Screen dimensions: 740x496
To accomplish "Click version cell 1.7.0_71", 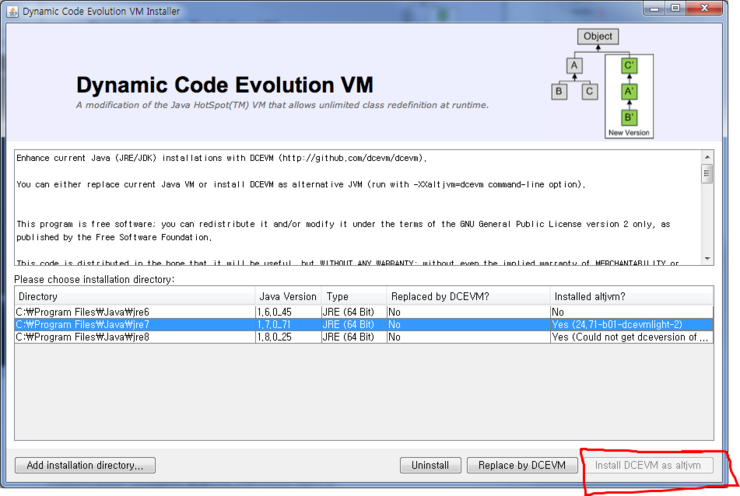I will click(288, 324).
